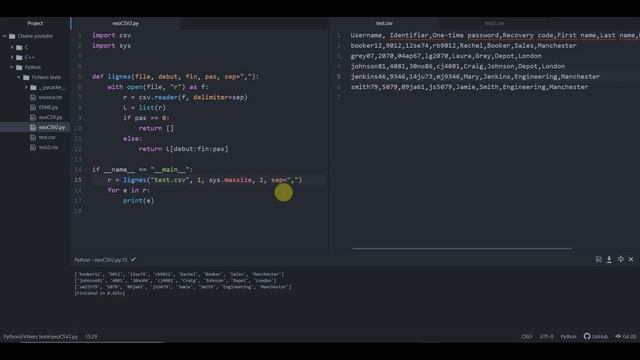The image size is (640, 360).
Task: Click the output line containing 'Jamie'
Action: click(x=183, y=287)
